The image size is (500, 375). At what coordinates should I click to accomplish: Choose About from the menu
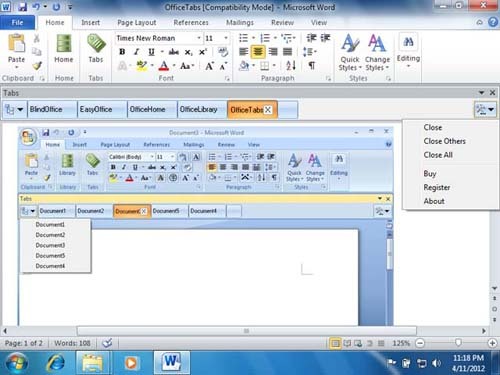coord(434,201)
